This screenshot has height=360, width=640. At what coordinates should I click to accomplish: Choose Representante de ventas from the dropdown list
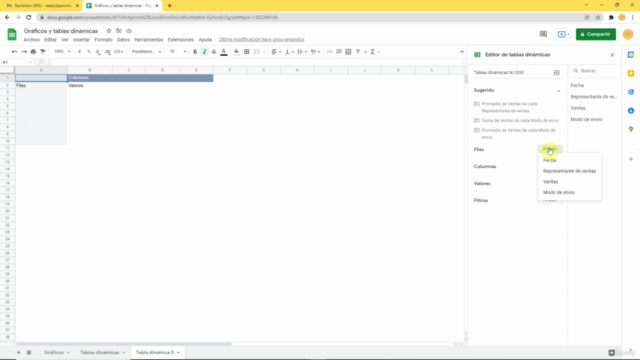pyautogui.click(x=569, y=171)
